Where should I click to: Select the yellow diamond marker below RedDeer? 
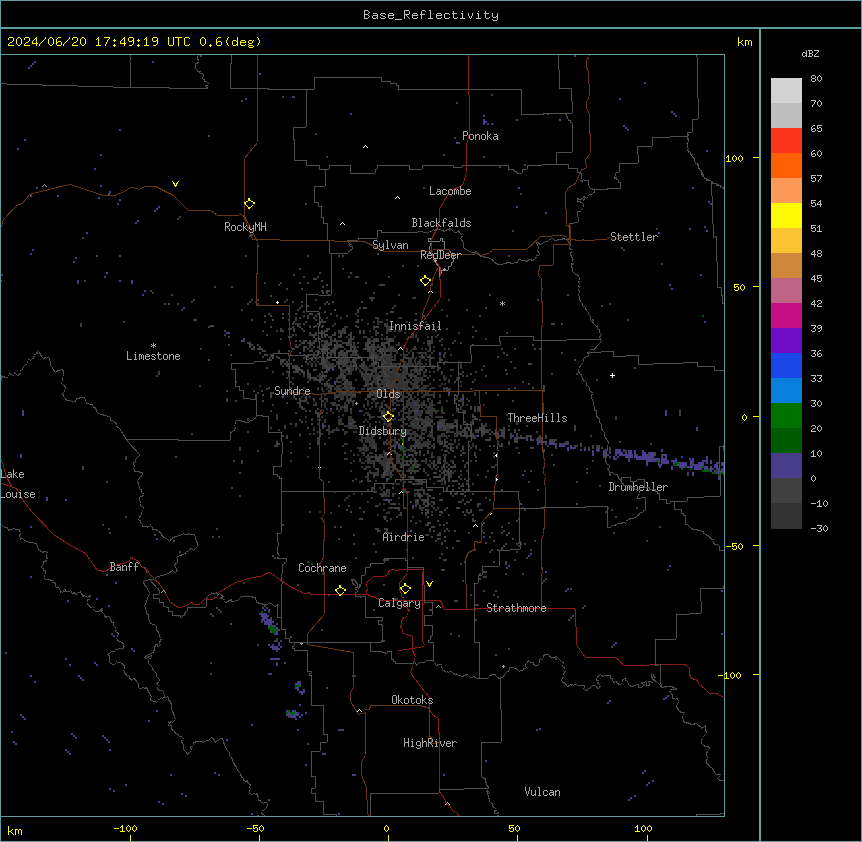pyautogui.click(x=426, y=281)
